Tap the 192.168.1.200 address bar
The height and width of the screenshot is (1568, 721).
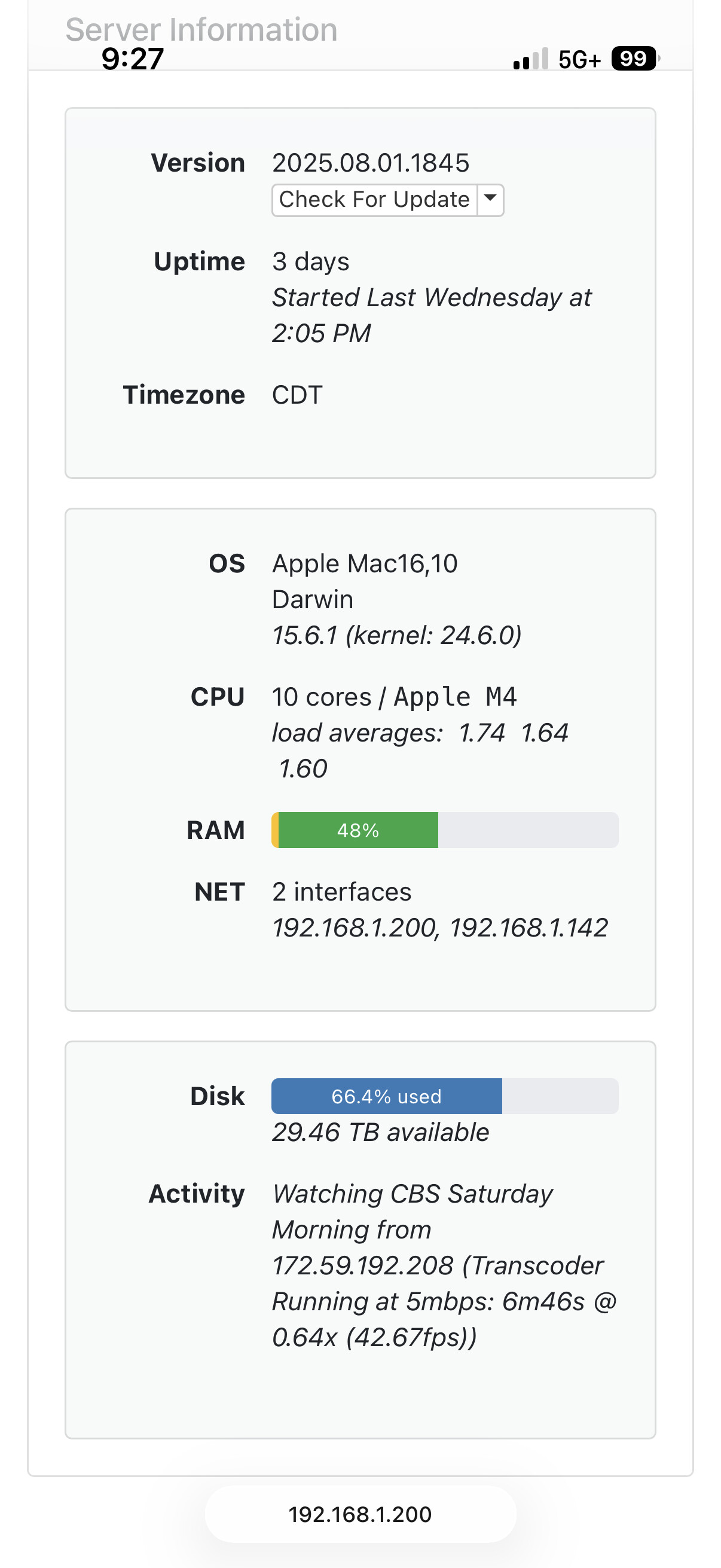pyautogui.click(x=360, y=1514)
